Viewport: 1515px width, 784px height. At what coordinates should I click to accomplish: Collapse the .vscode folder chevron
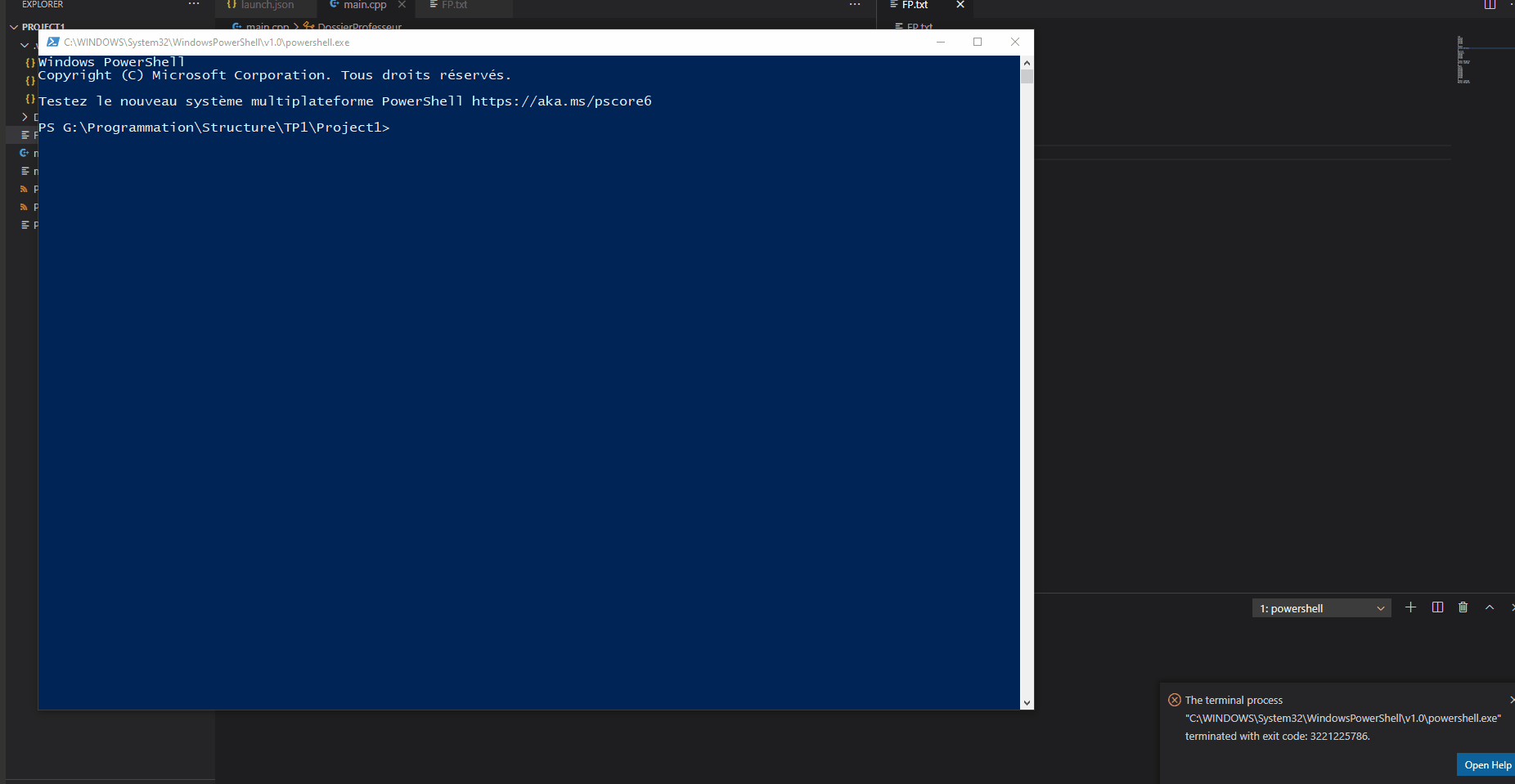pyautogui.click(x=24, y=45)
